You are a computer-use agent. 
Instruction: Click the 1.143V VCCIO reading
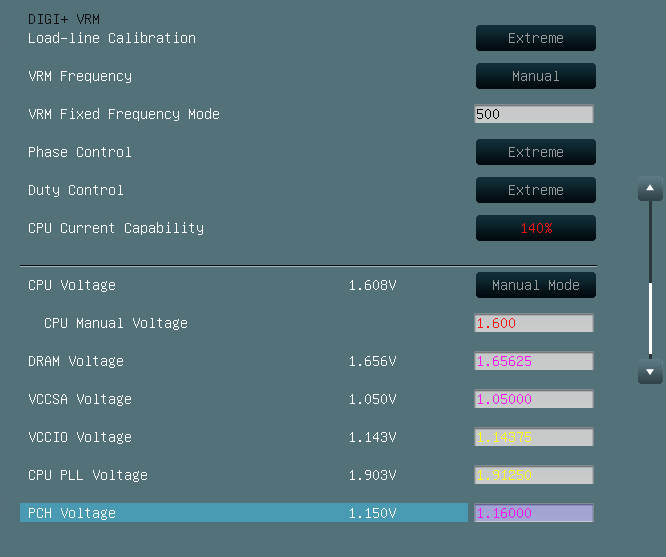coord(373,437)
